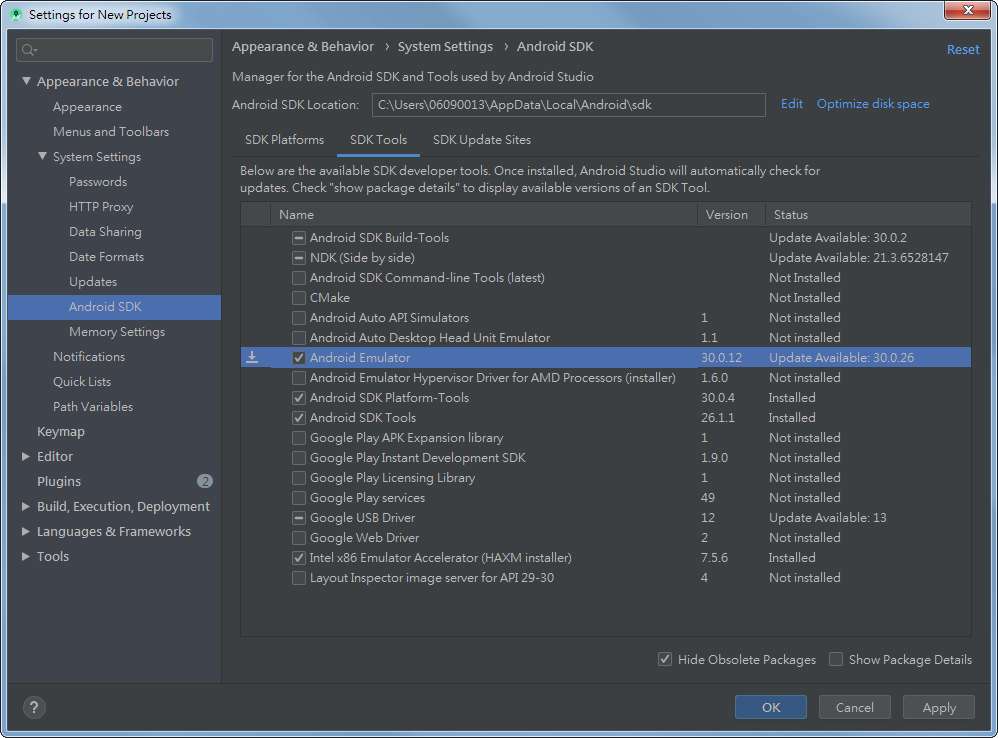
Task: Click the download icon beside Android Emulator
Action: [x=252, y=357]
